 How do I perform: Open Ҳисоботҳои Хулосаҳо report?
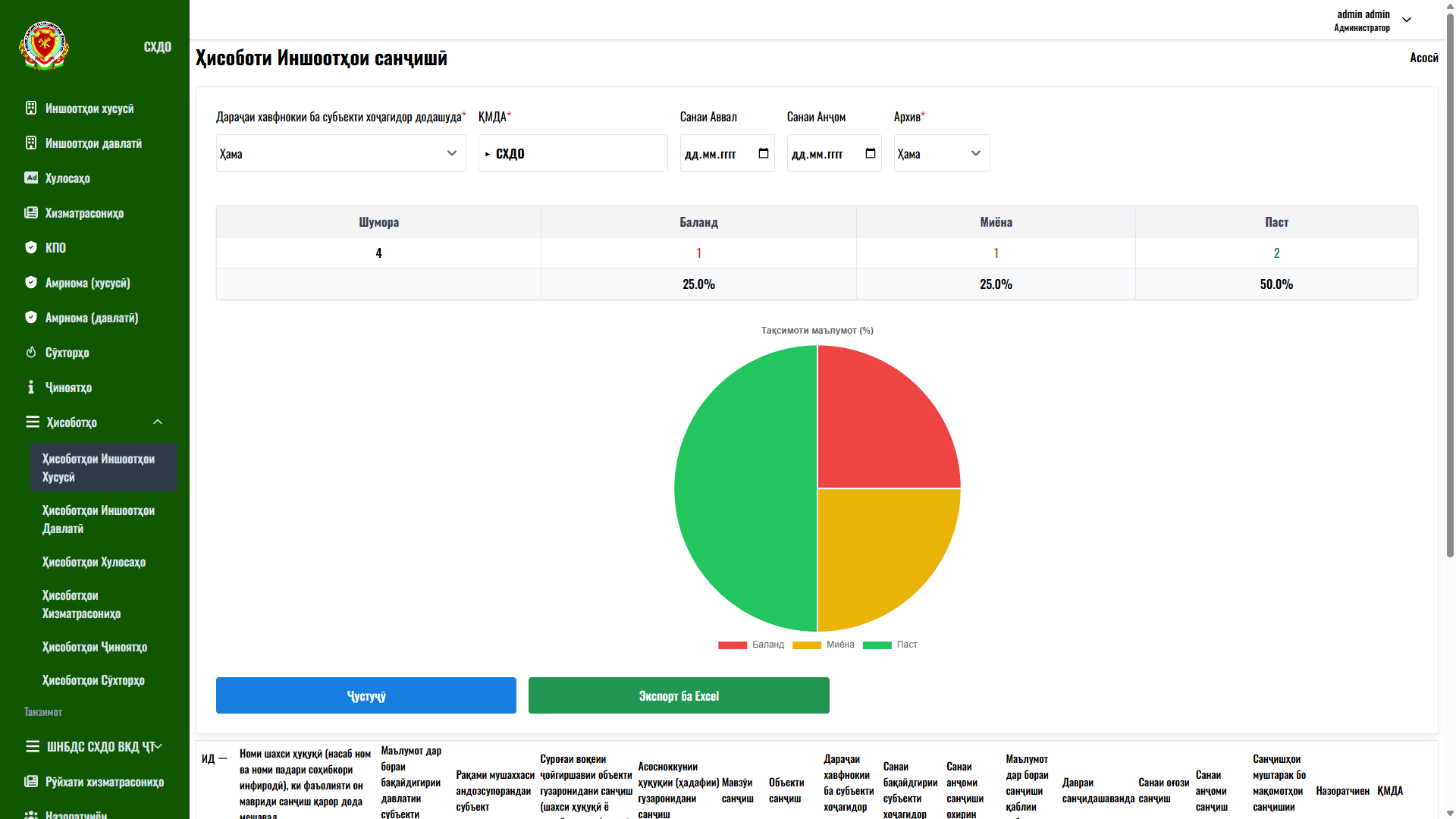(x=103, y=561)
